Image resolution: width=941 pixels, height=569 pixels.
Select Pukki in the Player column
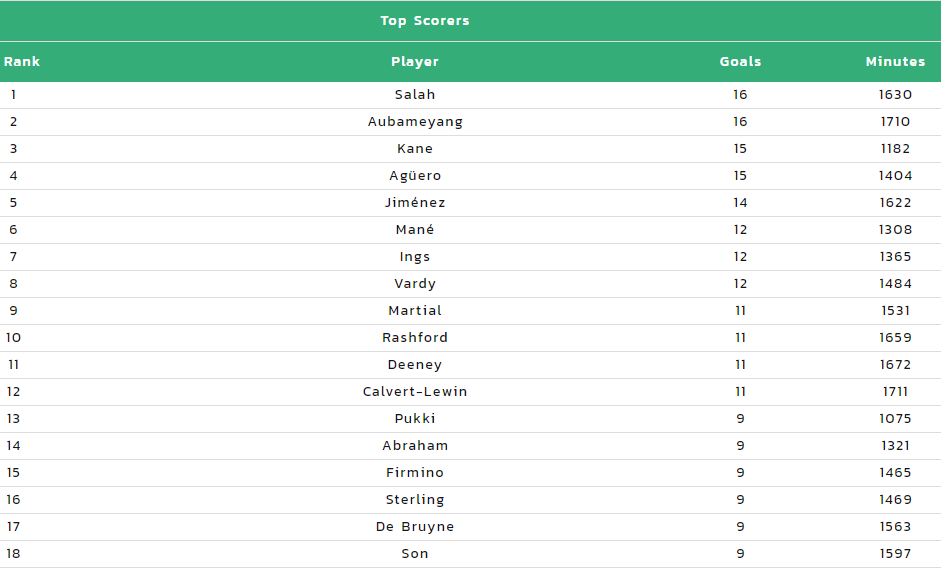click(x=415, y=418)
